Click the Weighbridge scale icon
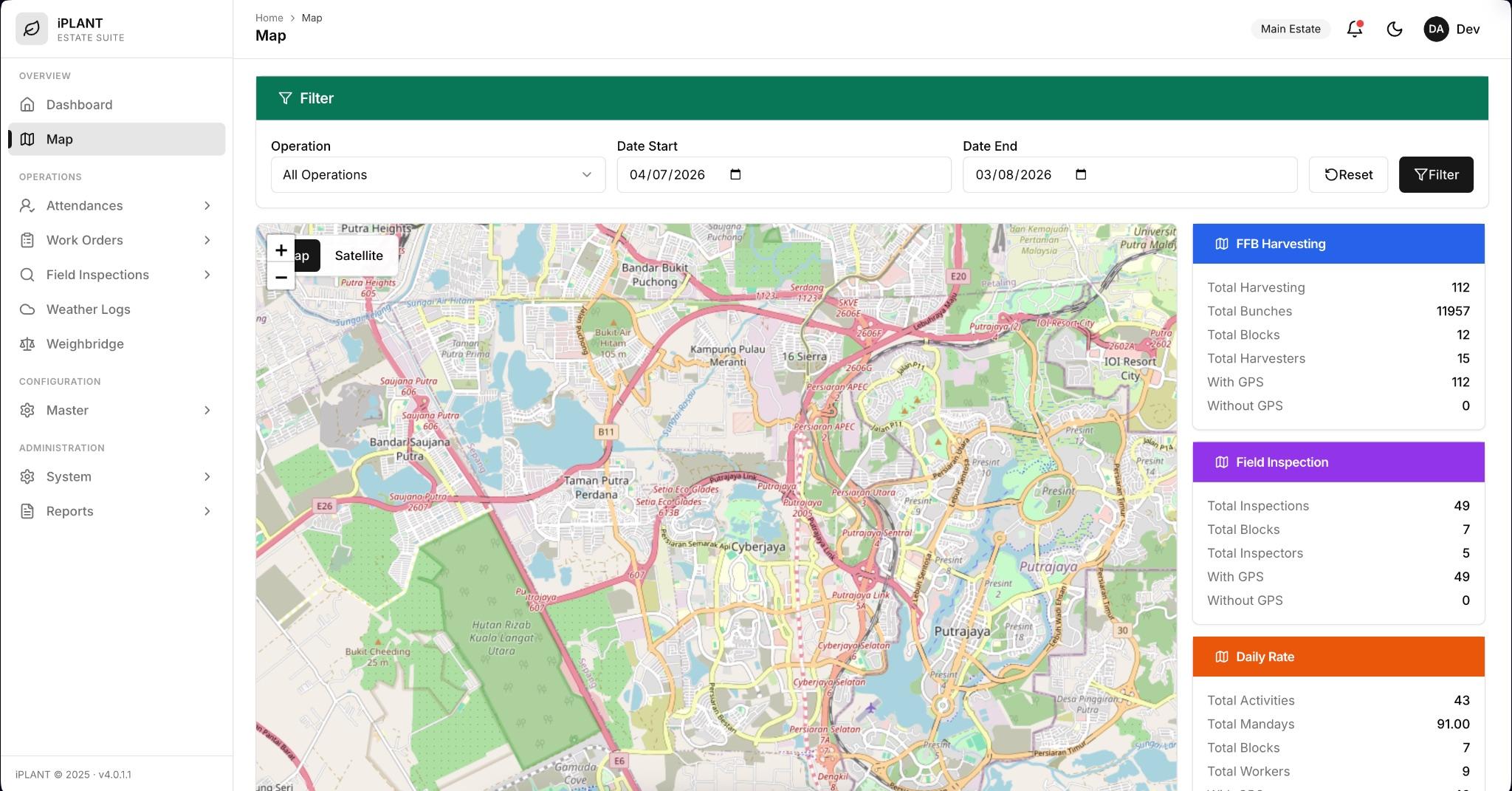 tap(27, 343)
